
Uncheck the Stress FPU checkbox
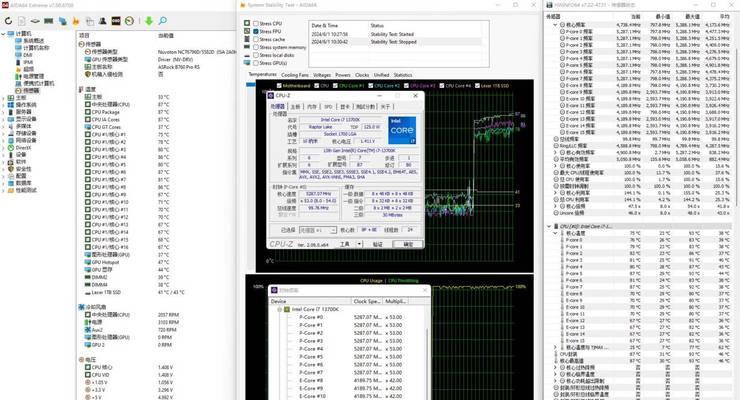tap(256, 31)
